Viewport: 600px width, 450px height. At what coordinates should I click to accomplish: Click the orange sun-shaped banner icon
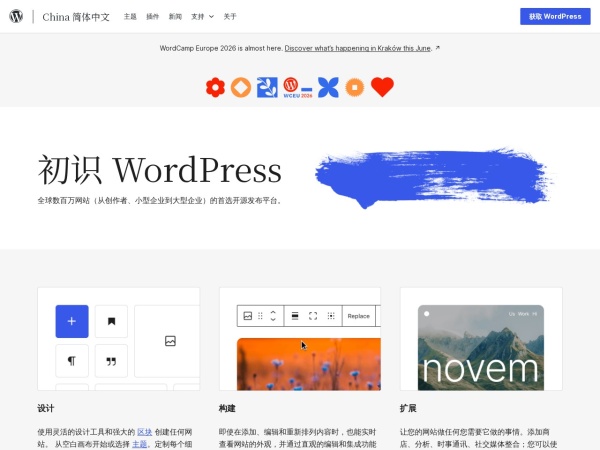pyautogui.click(x=355, y=87)
